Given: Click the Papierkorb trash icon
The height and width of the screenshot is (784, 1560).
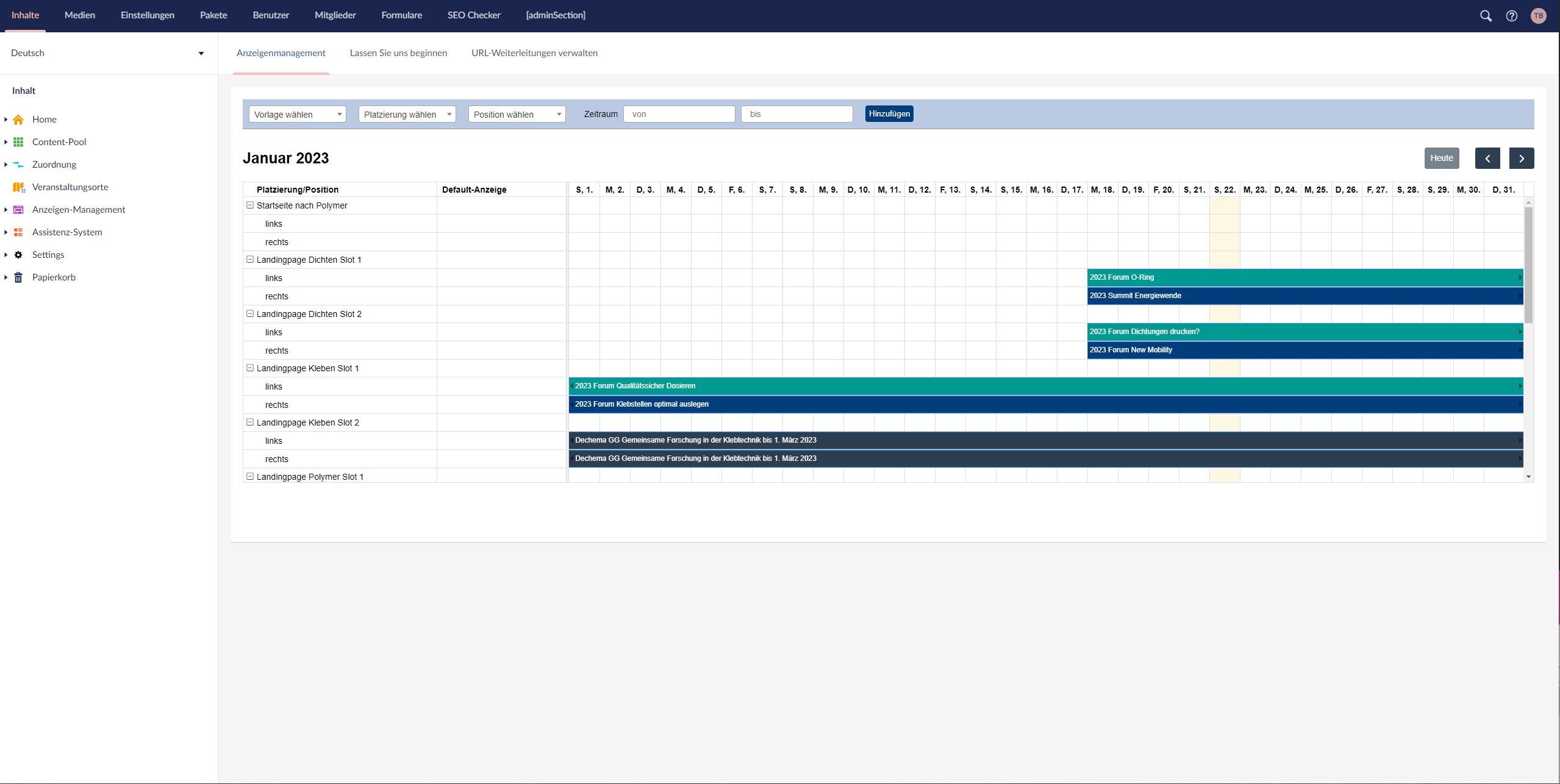Looking at the screenshot, I should (18, 277).
